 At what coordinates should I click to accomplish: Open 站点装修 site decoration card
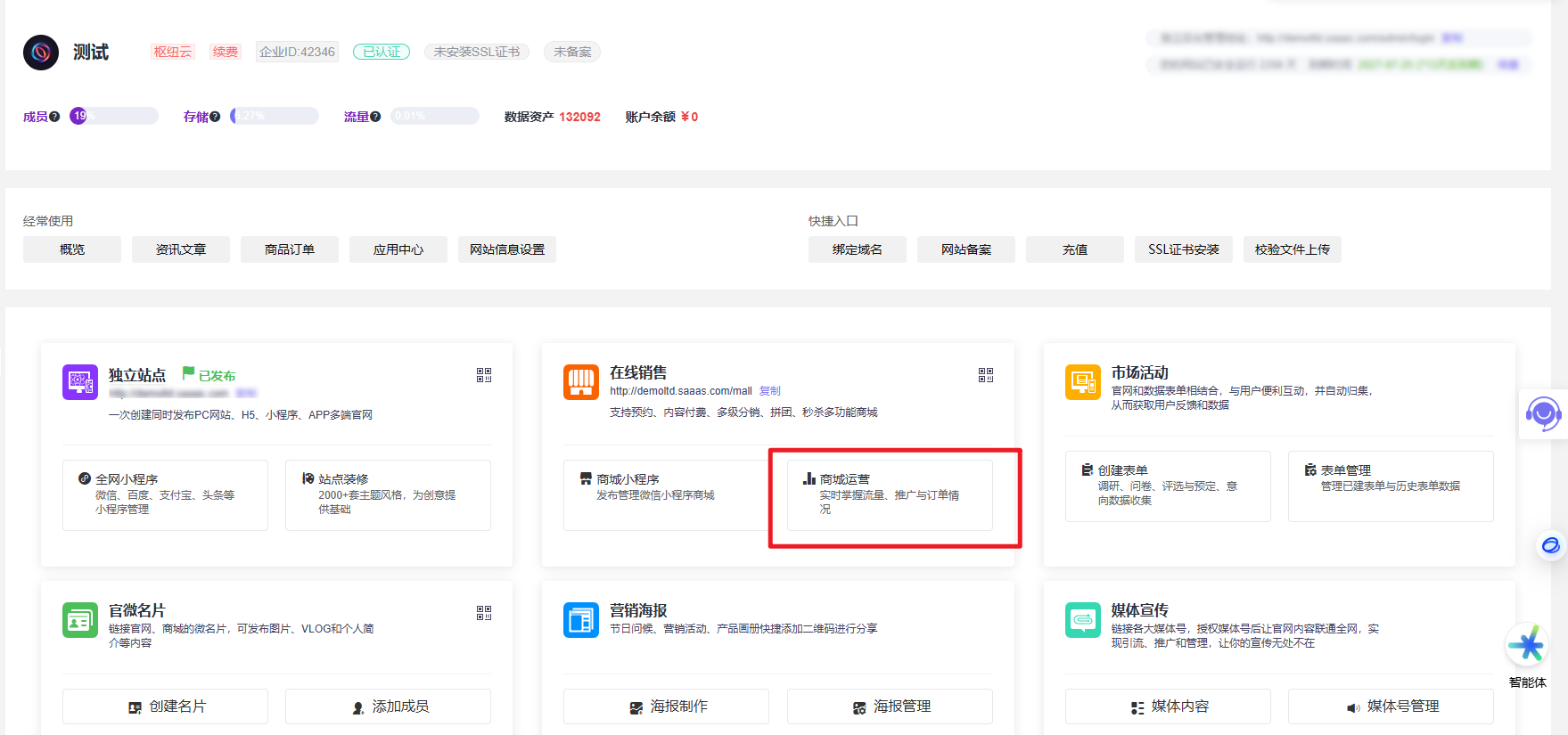[388, 495]
